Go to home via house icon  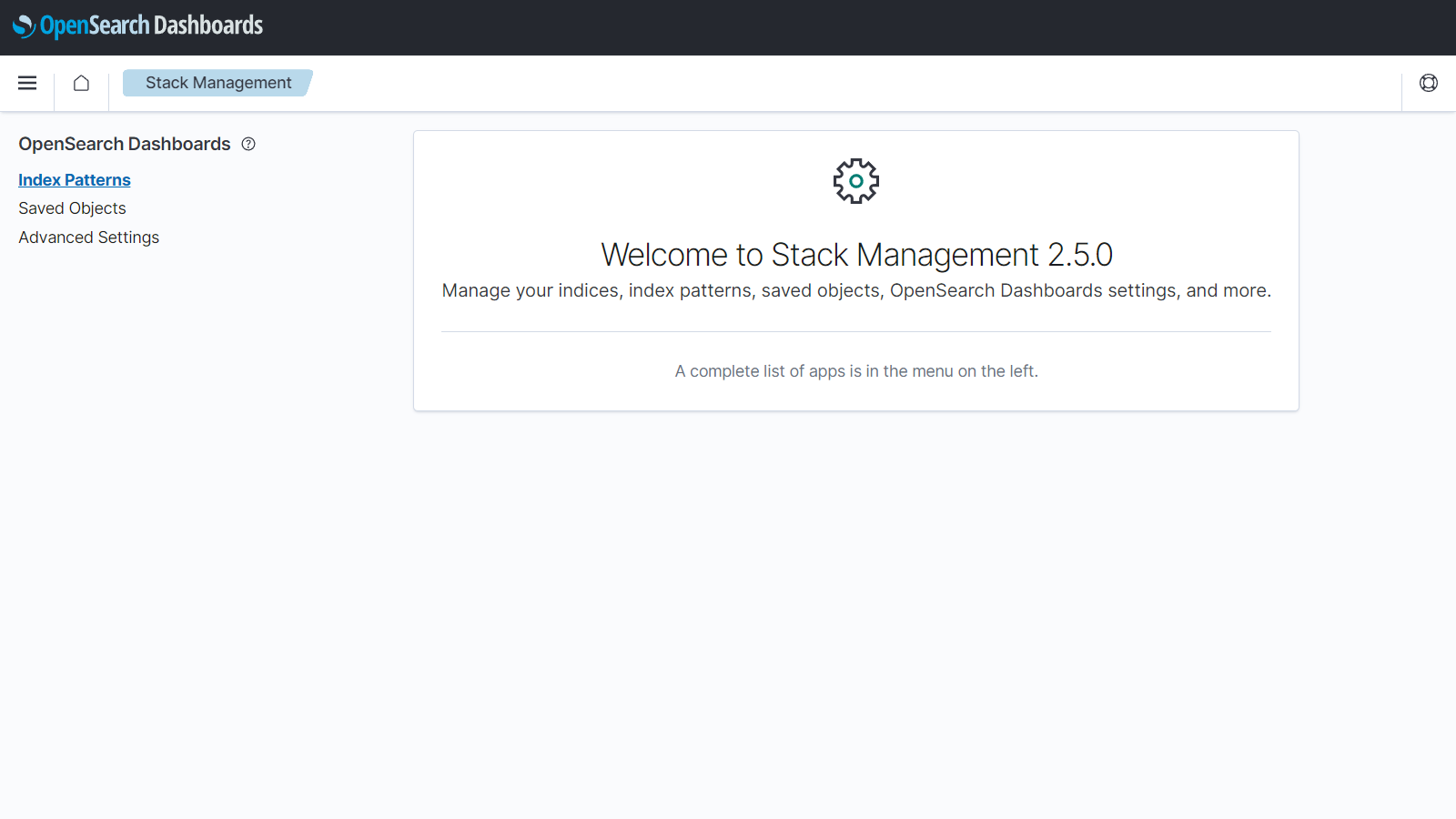(x=81, y=83)
